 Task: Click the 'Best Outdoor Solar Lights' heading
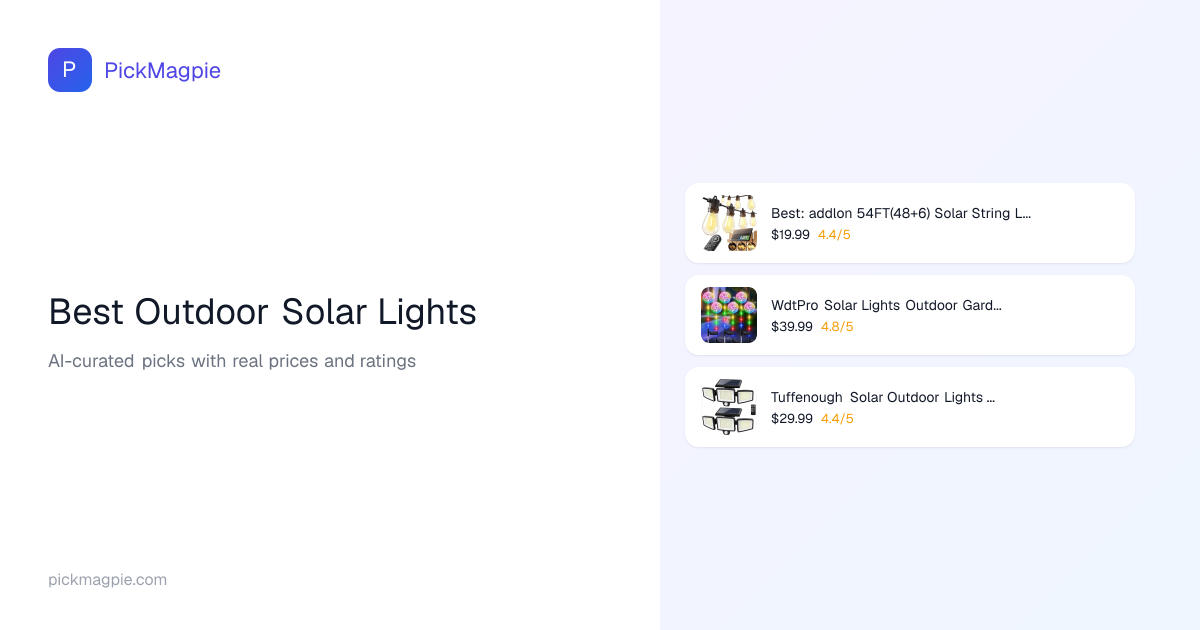pyautogui.click(x=262, y=312)
